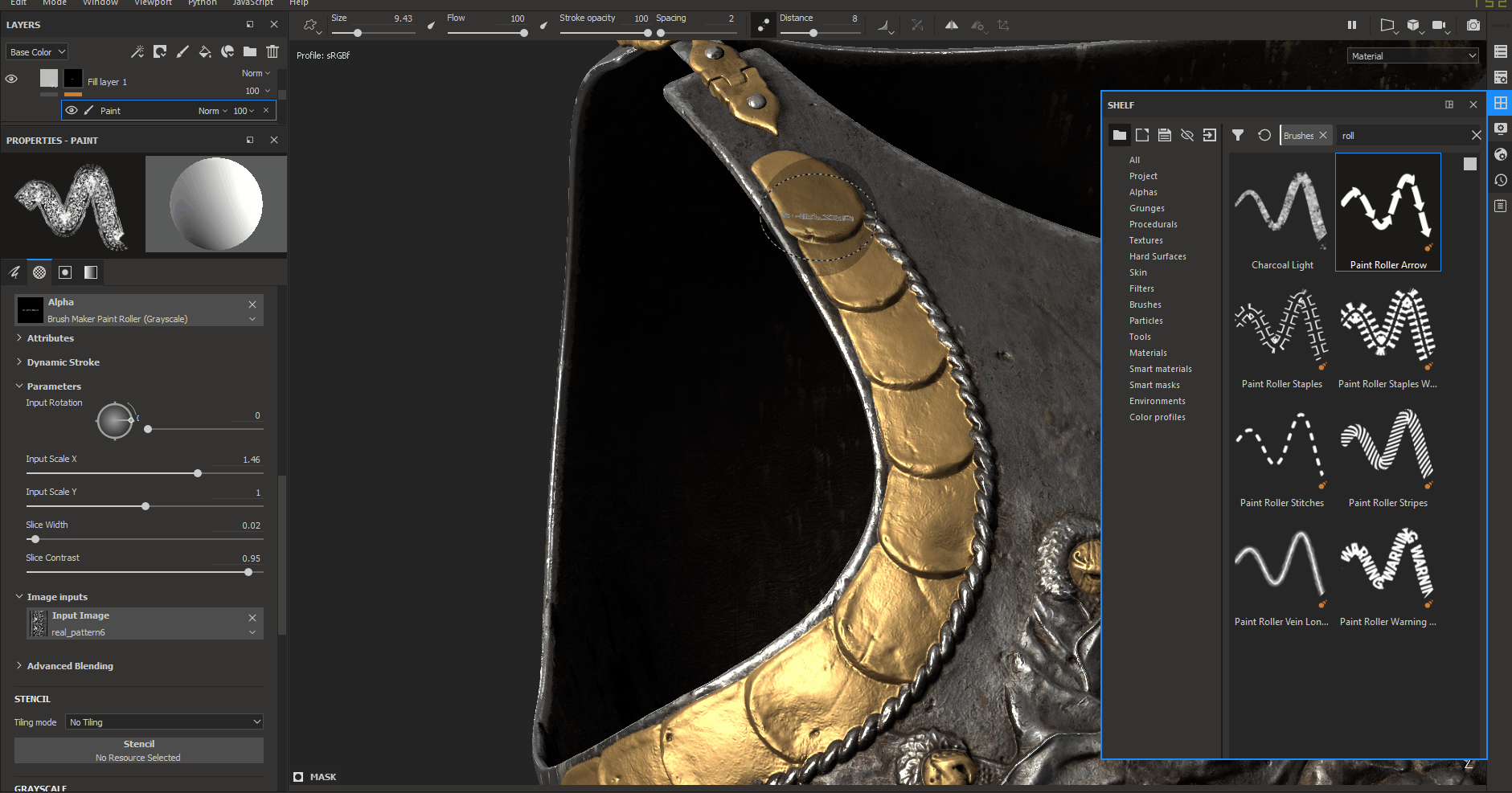Select the Particles shelf category
The width and height of the screenshot is (1512, 793).
1145,321
